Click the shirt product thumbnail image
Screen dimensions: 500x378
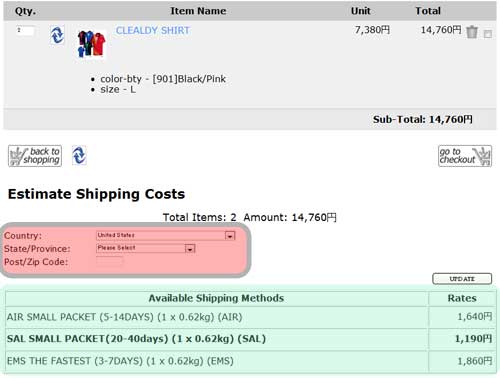(91, 44)
